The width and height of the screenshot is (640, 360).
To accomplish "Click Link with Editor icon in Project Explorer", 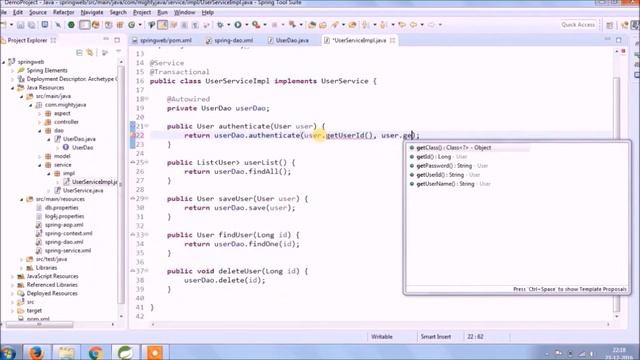I will tap(90, 53).
